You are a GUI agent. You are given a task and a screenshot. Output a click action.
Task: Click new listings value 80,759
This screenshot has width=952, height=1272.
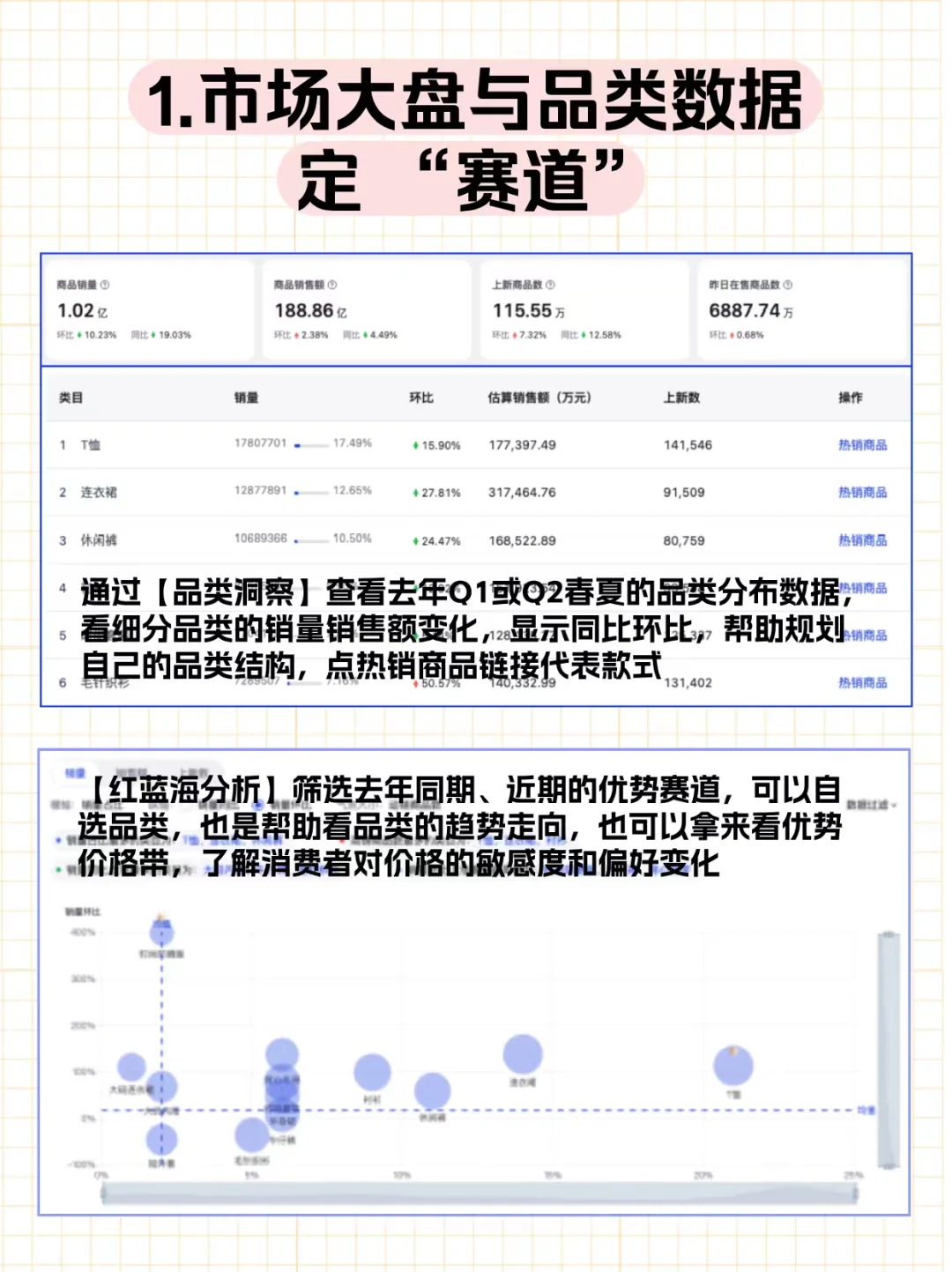[x=684, y=540]
